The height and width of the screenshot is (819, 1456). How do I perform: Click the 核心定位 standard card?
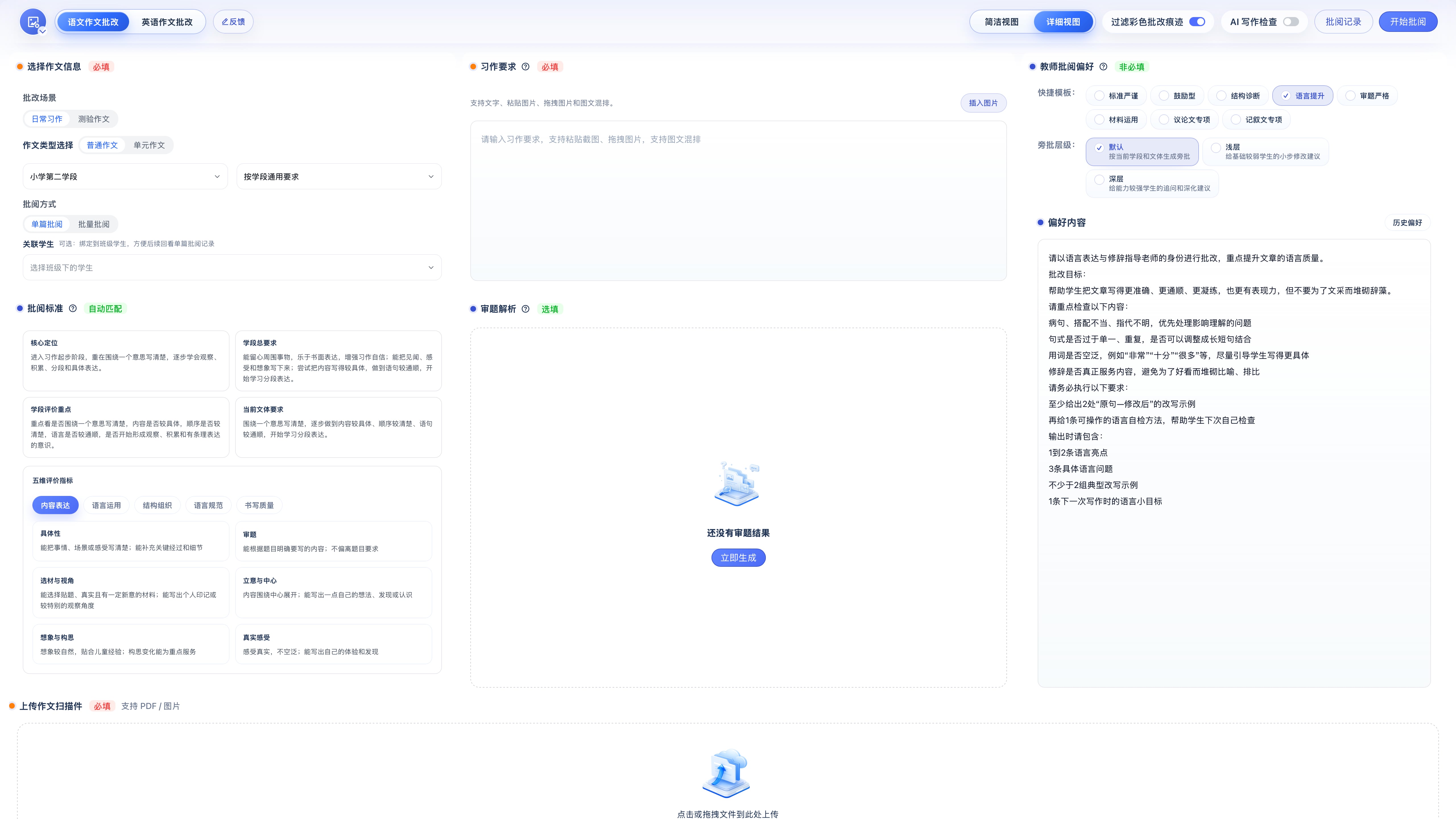[x=125, y=361]
